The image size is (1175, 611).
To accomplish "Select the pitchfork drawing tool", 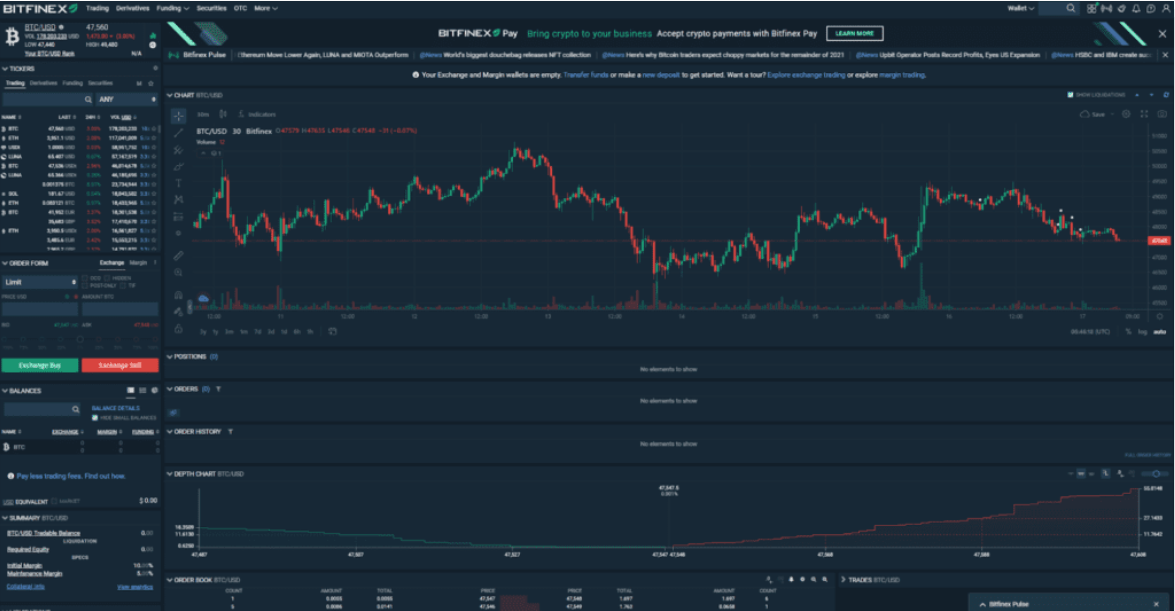I will pos(178,150).
